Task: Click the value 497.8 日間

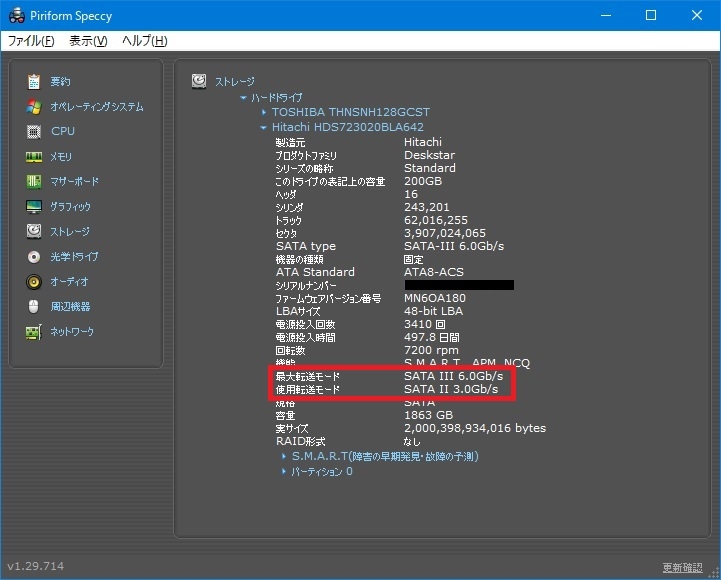Action: coord(431,337)
